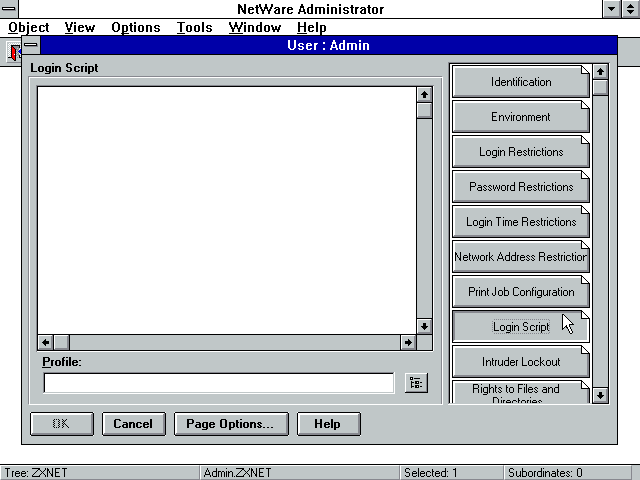Open the NetWare Administrator control menu box

(9, 9)
